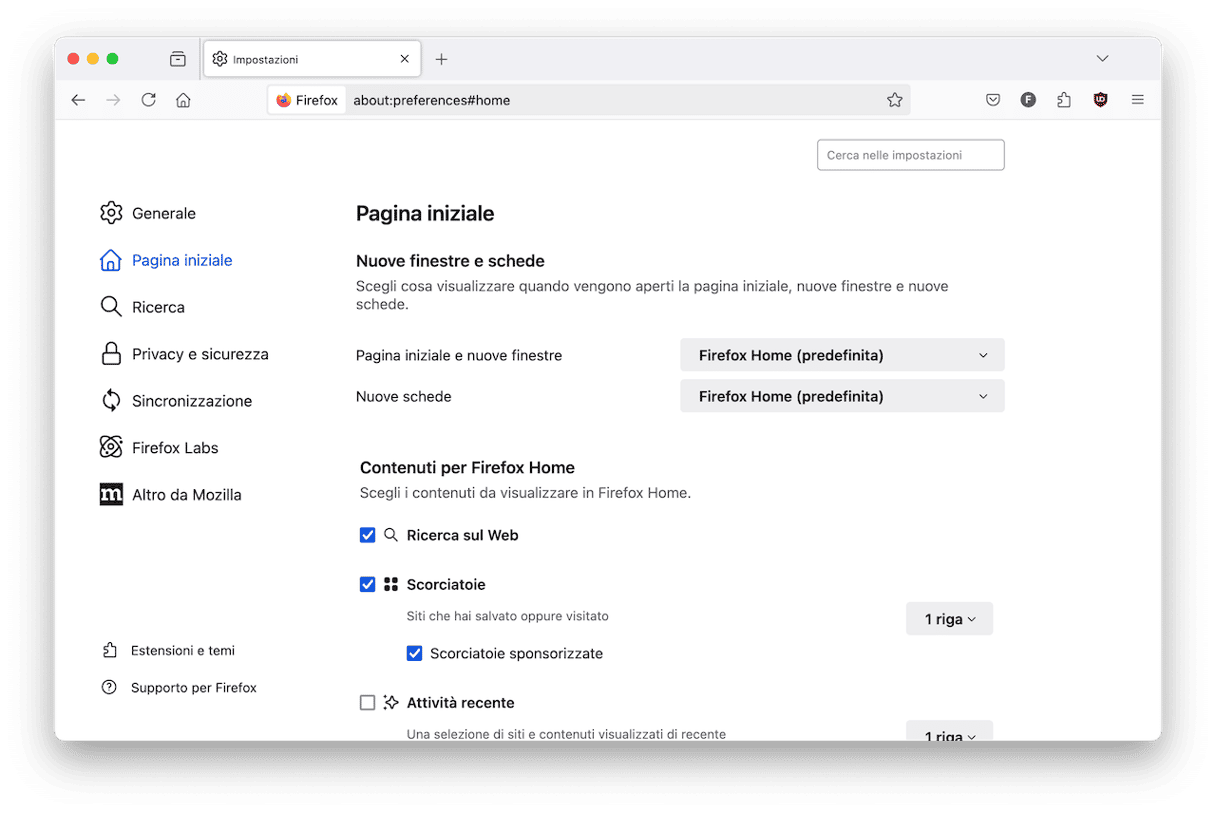
Task: Reload the current page
Action: (x=148, y=100)
